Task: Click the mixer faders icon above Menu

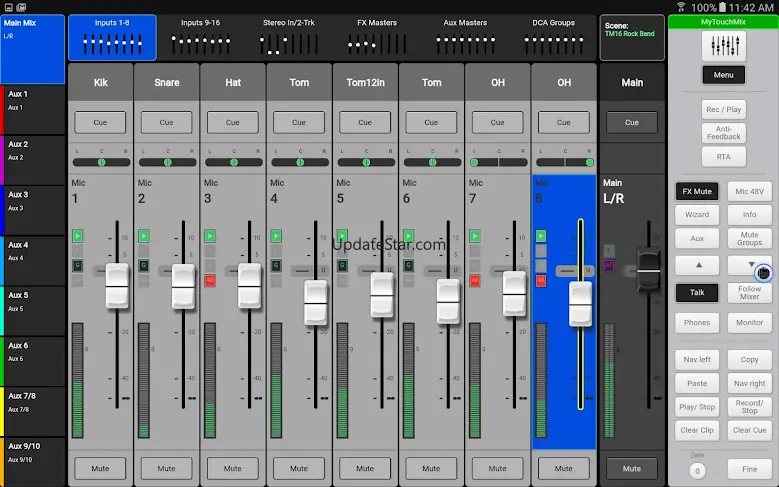Action: click(x=722, y=44)
